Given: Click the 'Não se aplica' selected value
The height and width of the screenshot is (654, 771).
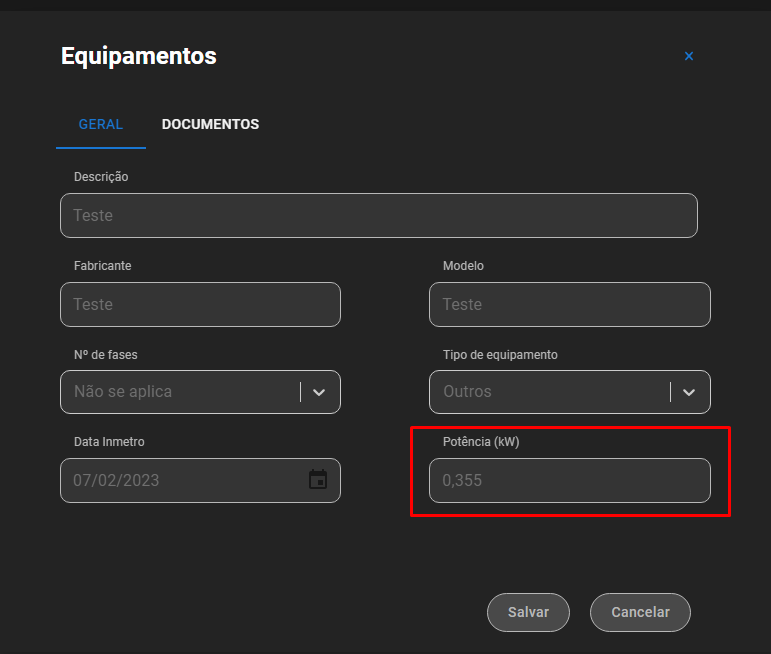Looking at the screenshot, I should [123, 392].
